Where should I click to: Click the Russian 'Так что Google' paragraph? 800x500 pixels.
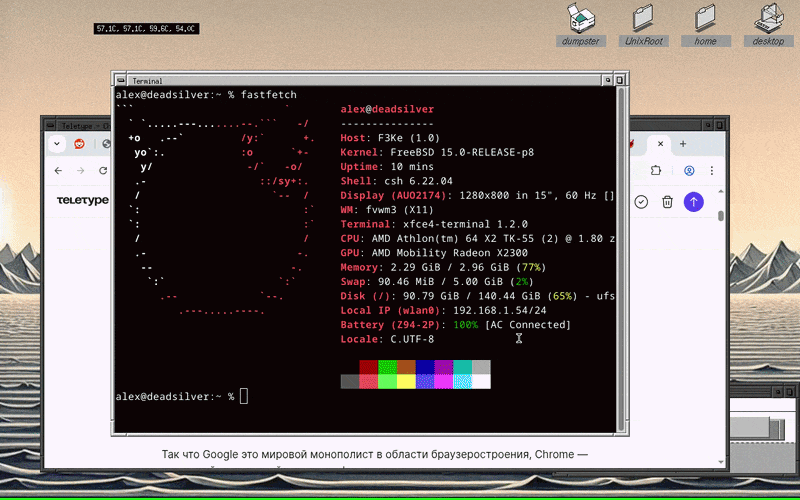pos(375,454)
